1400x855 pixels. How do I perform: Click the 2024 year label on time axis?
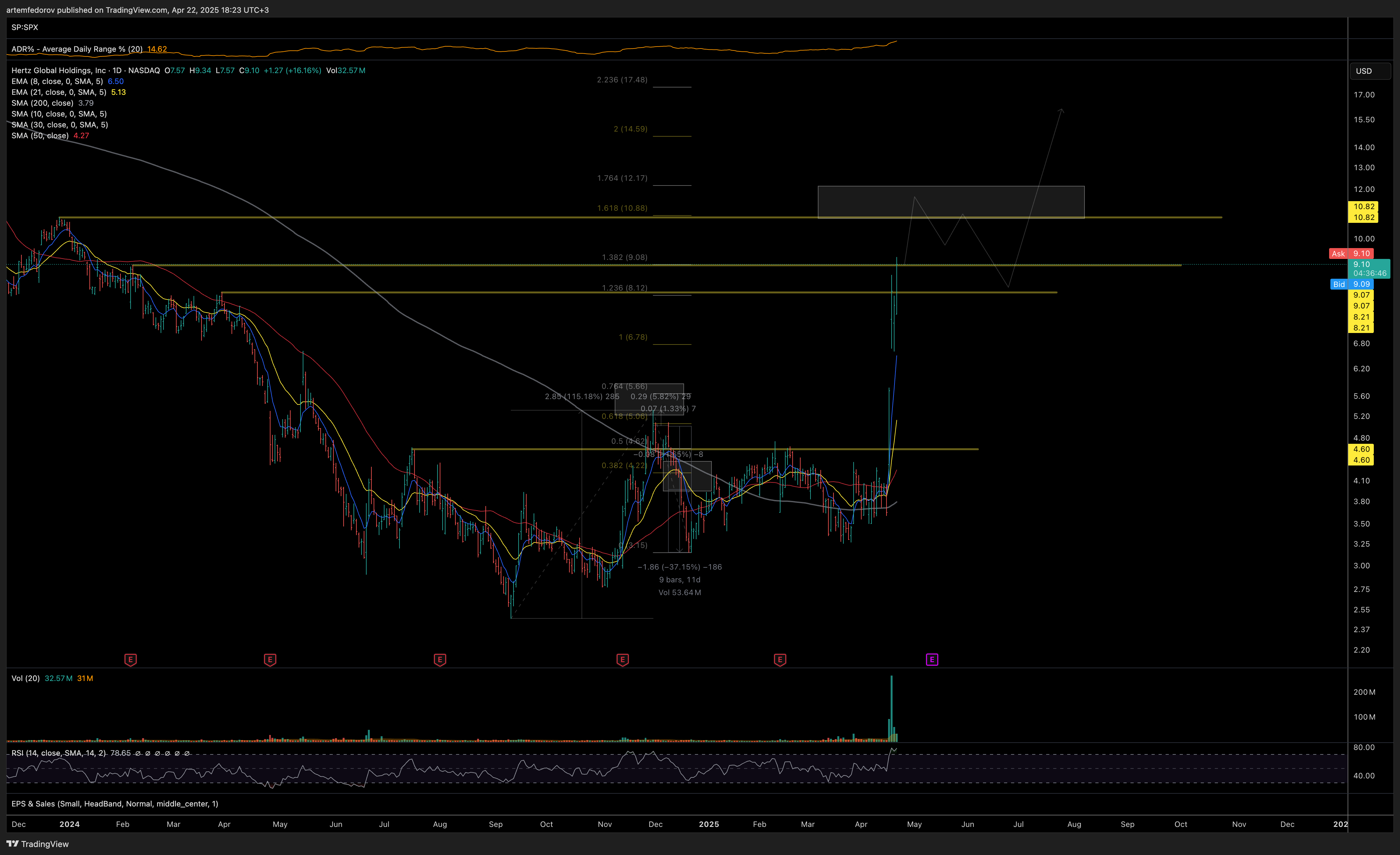point(69,824)
